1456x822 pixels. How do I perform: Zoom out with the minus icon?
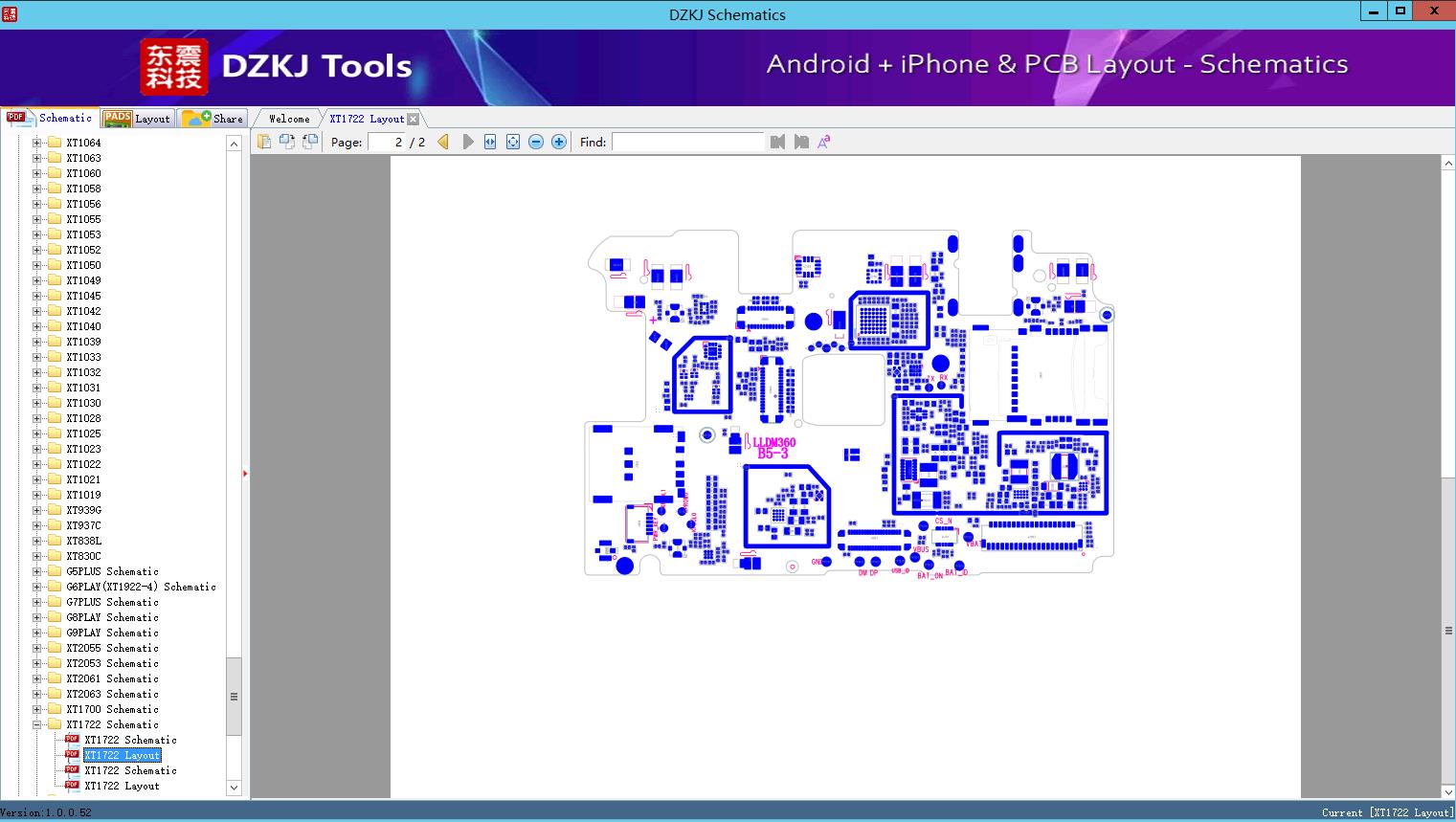tap(536, 142)
